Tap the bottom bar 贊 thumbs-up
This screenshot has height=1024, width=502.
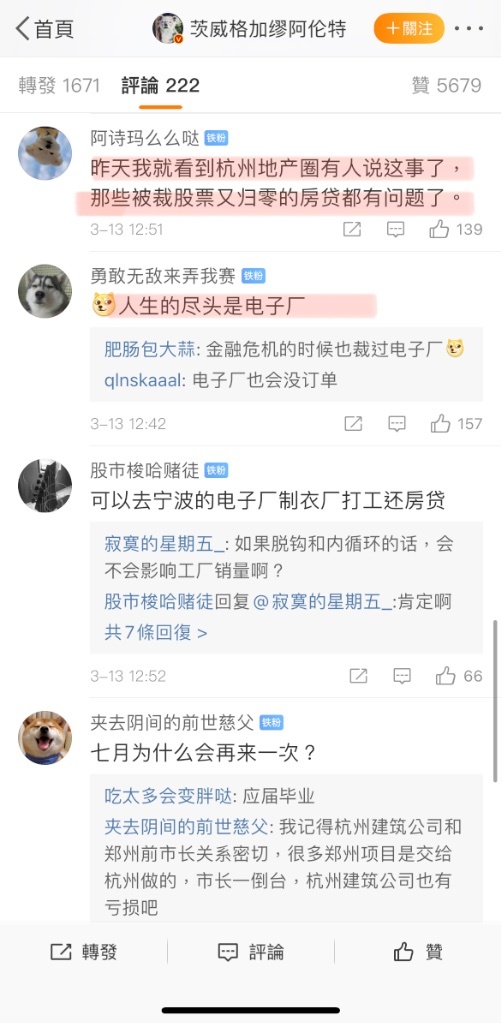tap(418, 952)
